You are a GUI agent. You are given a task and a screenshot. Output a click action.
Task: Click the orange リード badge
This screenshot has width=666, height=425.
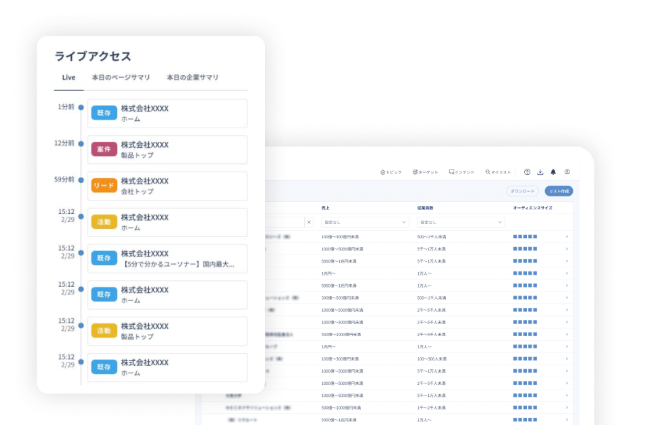pos(104,186)
